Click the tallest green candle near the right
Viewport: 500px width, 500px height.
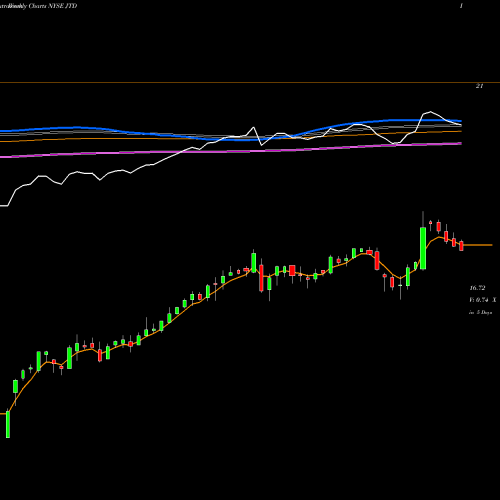click(x=423, y=248)
